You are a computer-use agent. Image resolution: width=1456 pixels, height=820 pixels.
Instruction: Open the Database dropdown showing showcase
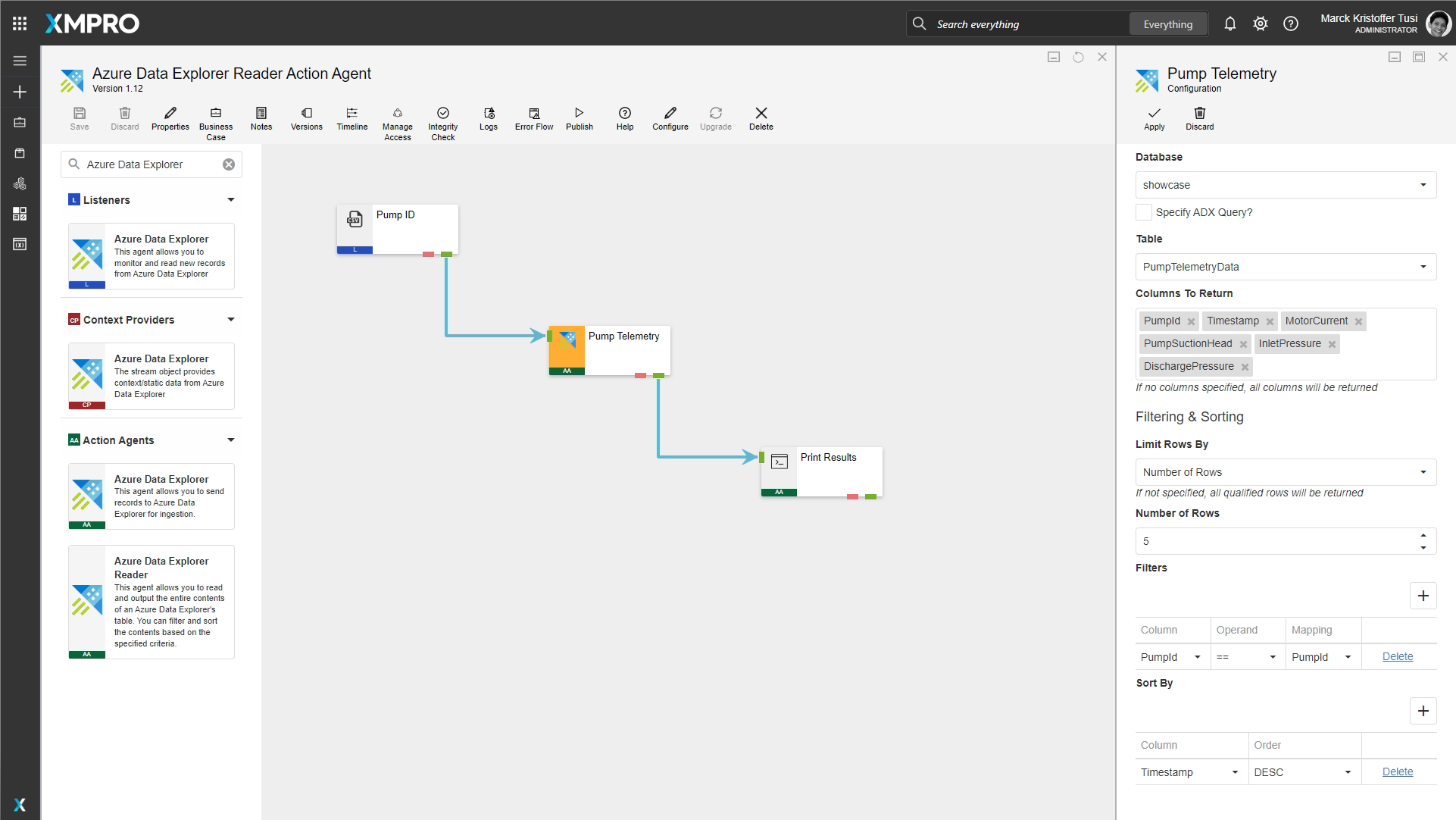coord(1286,185)
